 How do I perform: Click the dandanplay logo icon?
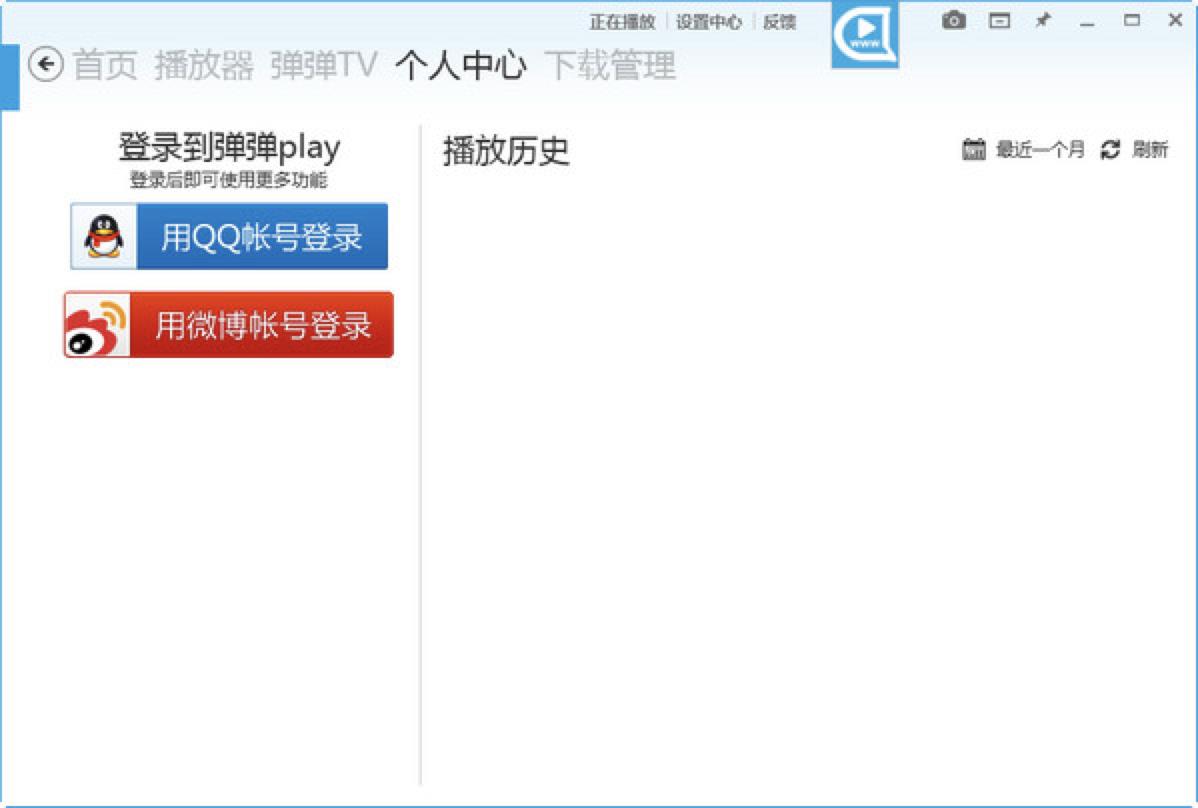[x=865, y=34]
